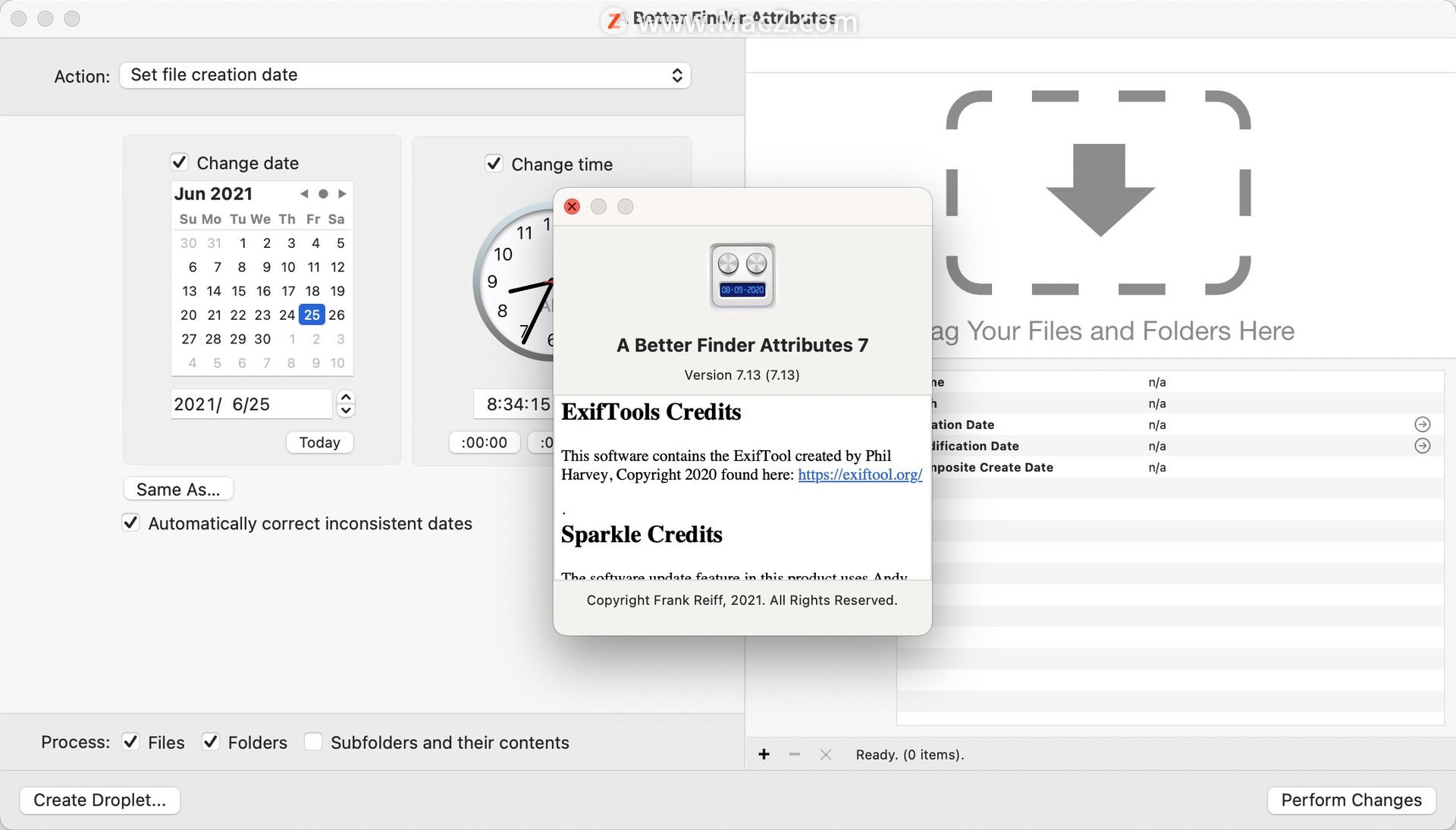Click the Copyright Frank Reiff text

pyautogui.click(x=742, y=600)
